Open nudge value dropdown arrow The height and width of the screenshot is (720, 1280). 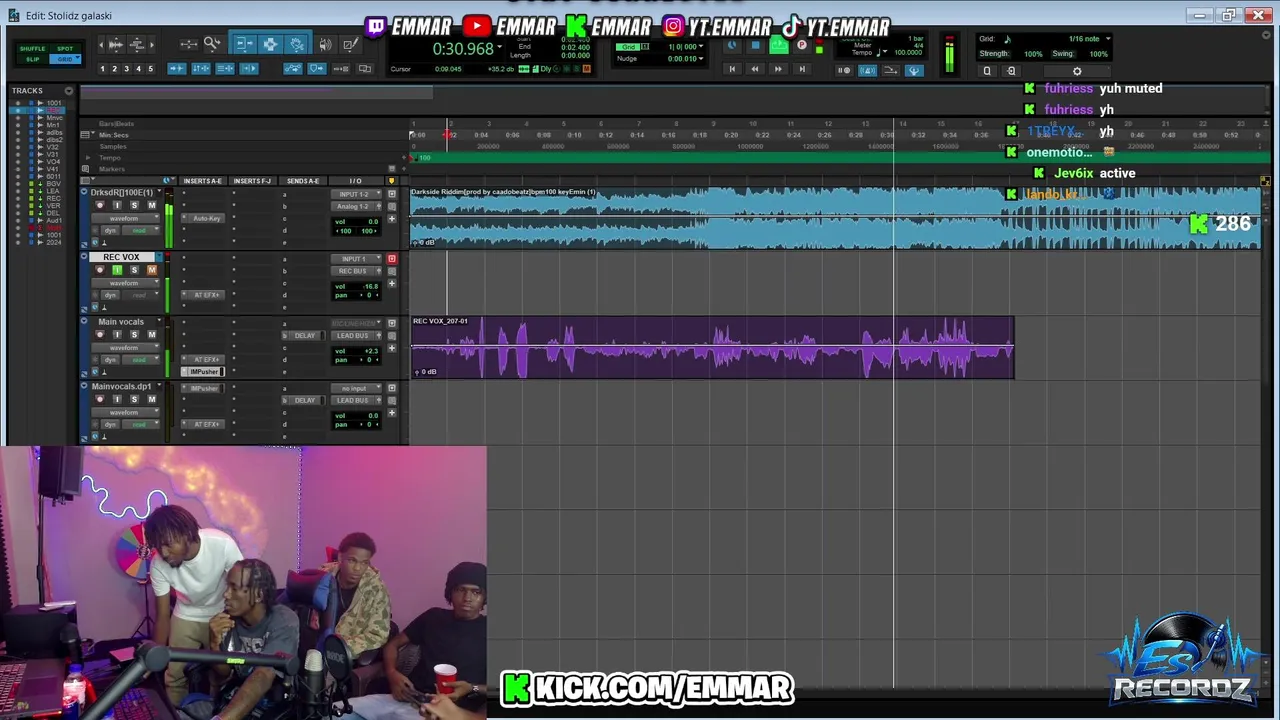701,59
